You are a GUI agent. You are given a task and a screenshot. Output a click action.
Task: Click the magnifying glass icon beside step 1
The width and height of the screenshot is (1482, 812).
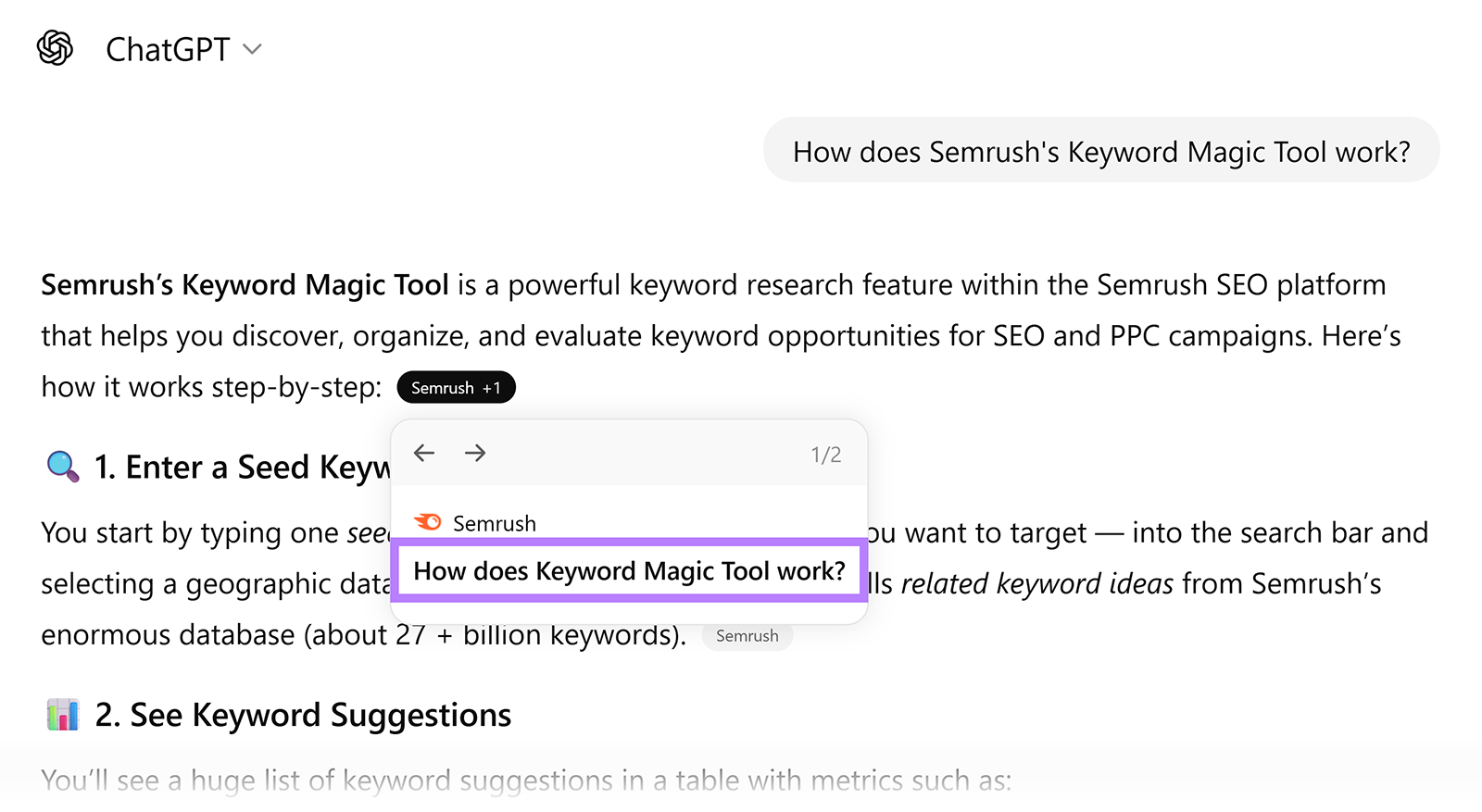61,466
